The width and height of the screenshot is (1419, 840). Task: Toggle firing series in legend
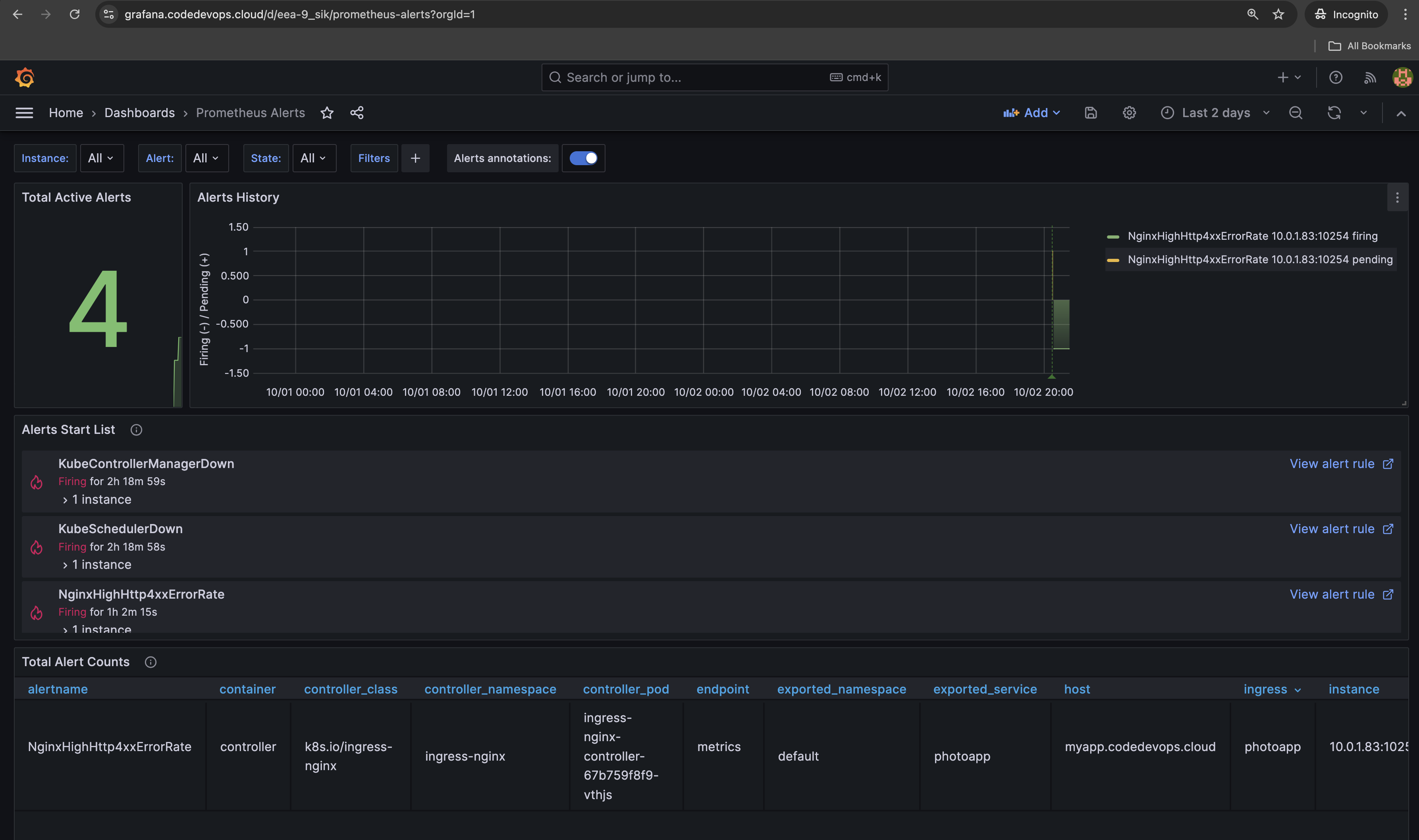point(1253,236)
